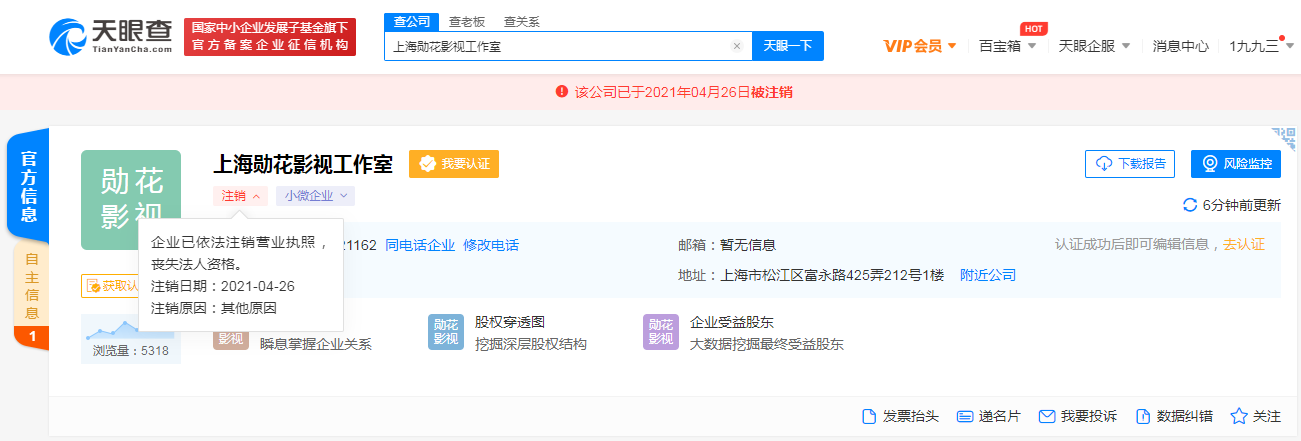Select the 查老板 tab
Screen dimensions: 1301x441
pyautogui.click(x=465, y=21)
